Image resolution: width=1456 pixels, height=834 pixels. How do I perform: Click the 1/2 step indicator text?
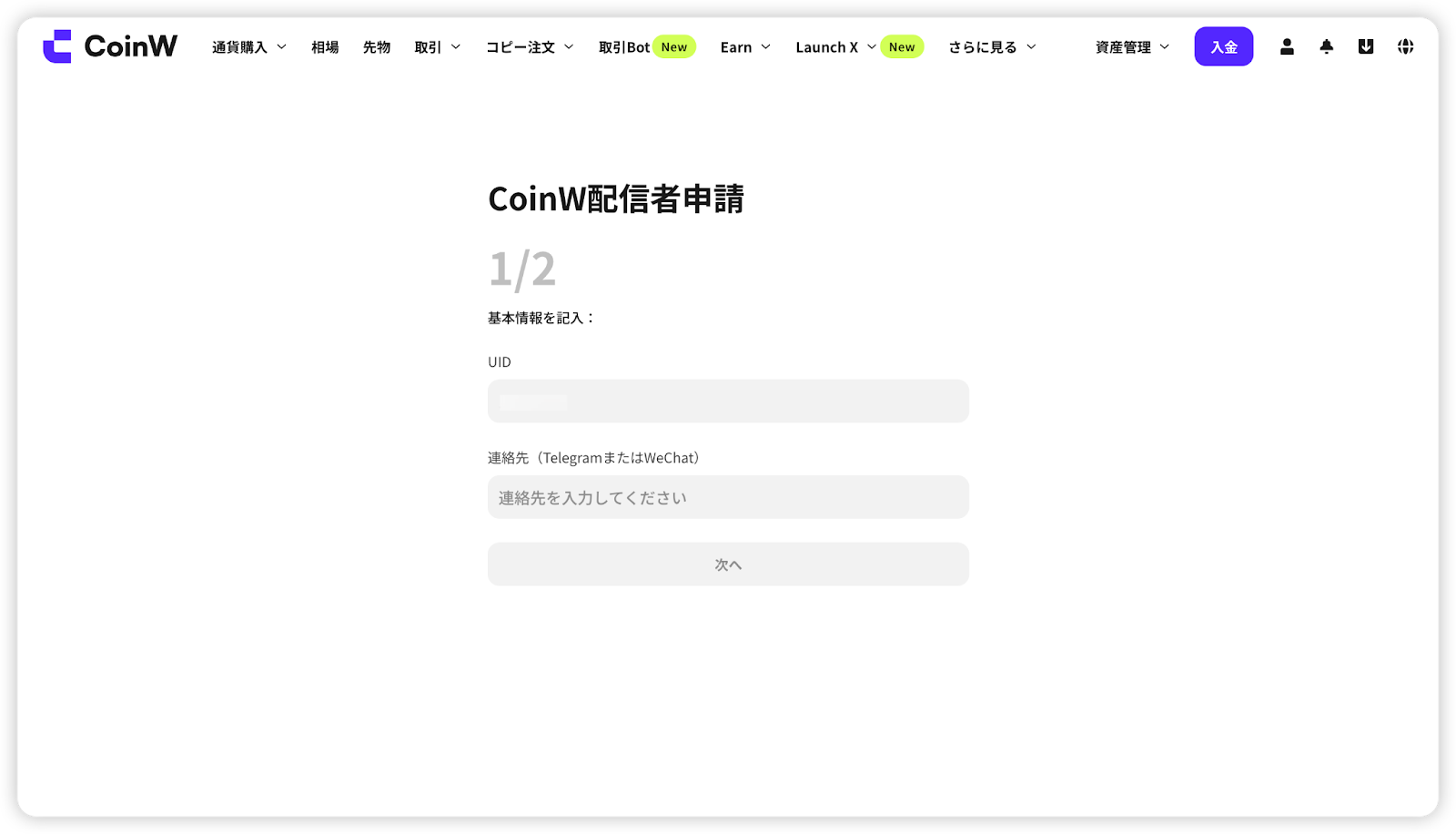[522, 269]
